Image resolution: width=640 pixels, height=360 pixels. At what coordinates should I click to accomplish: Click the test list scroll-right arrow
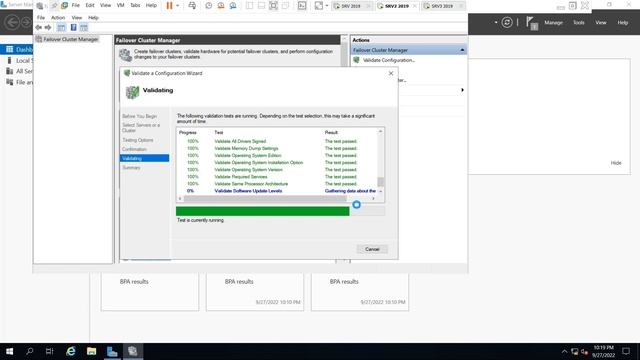[373, 198]
